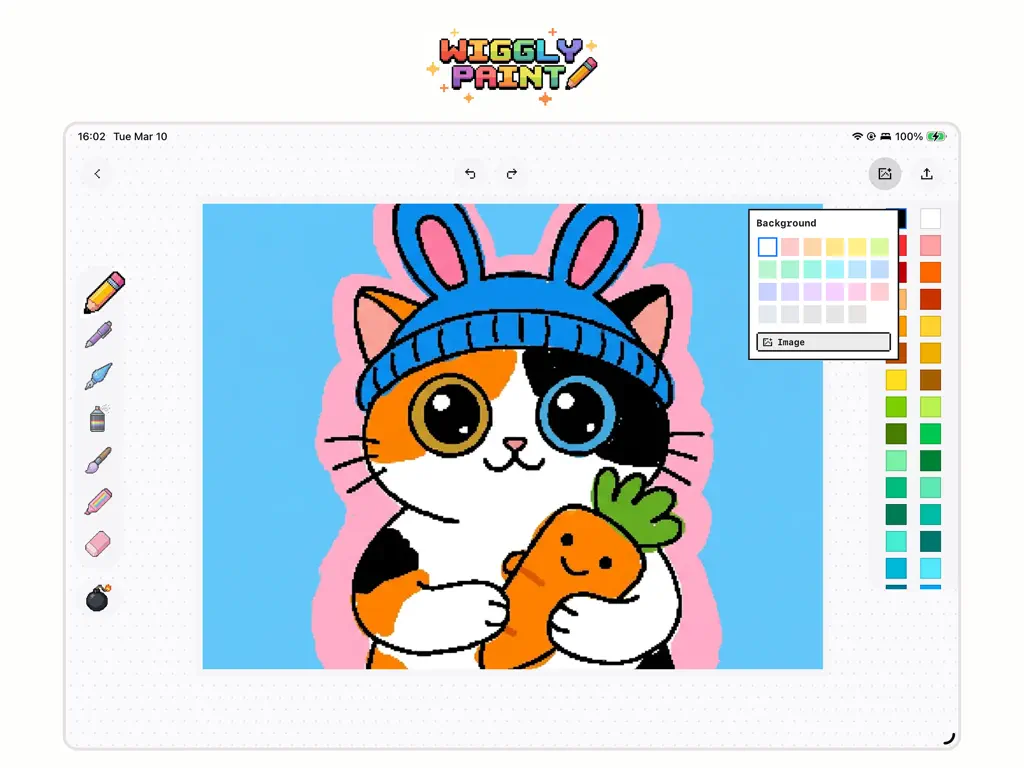Click the bomb clear-canvas icon

[x=98, y=598]
